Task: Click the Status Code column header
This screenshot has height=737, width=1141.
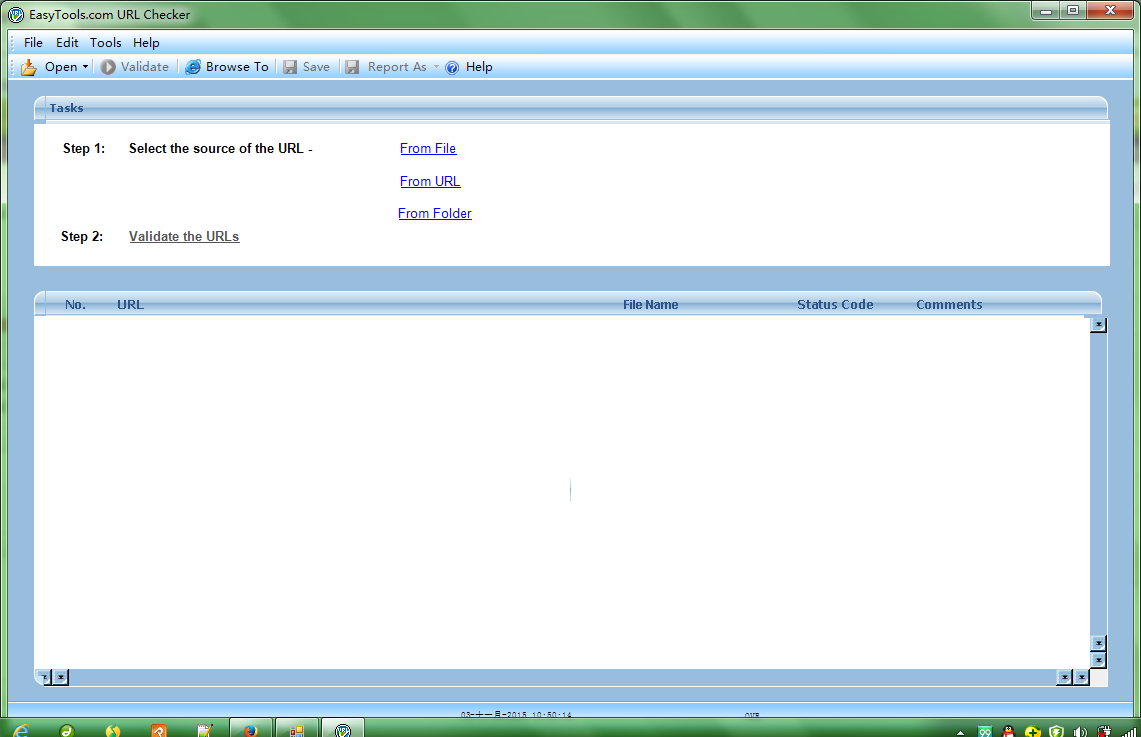Action: pyautogui.click(x=835, y=305)
